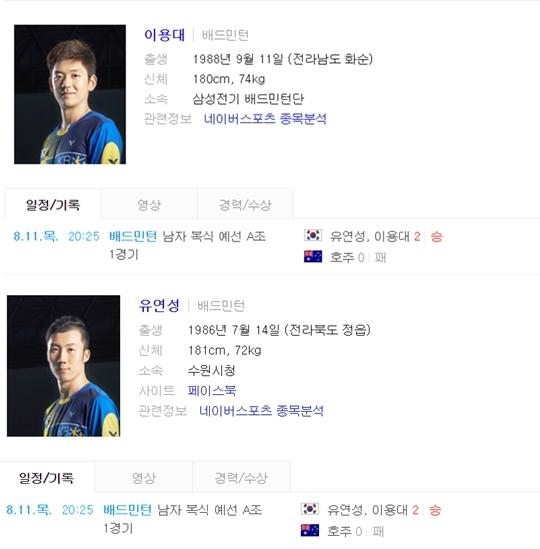Click the second 배드민턴 match link
This screenshot has height=549, width=540.
[127, 510]
